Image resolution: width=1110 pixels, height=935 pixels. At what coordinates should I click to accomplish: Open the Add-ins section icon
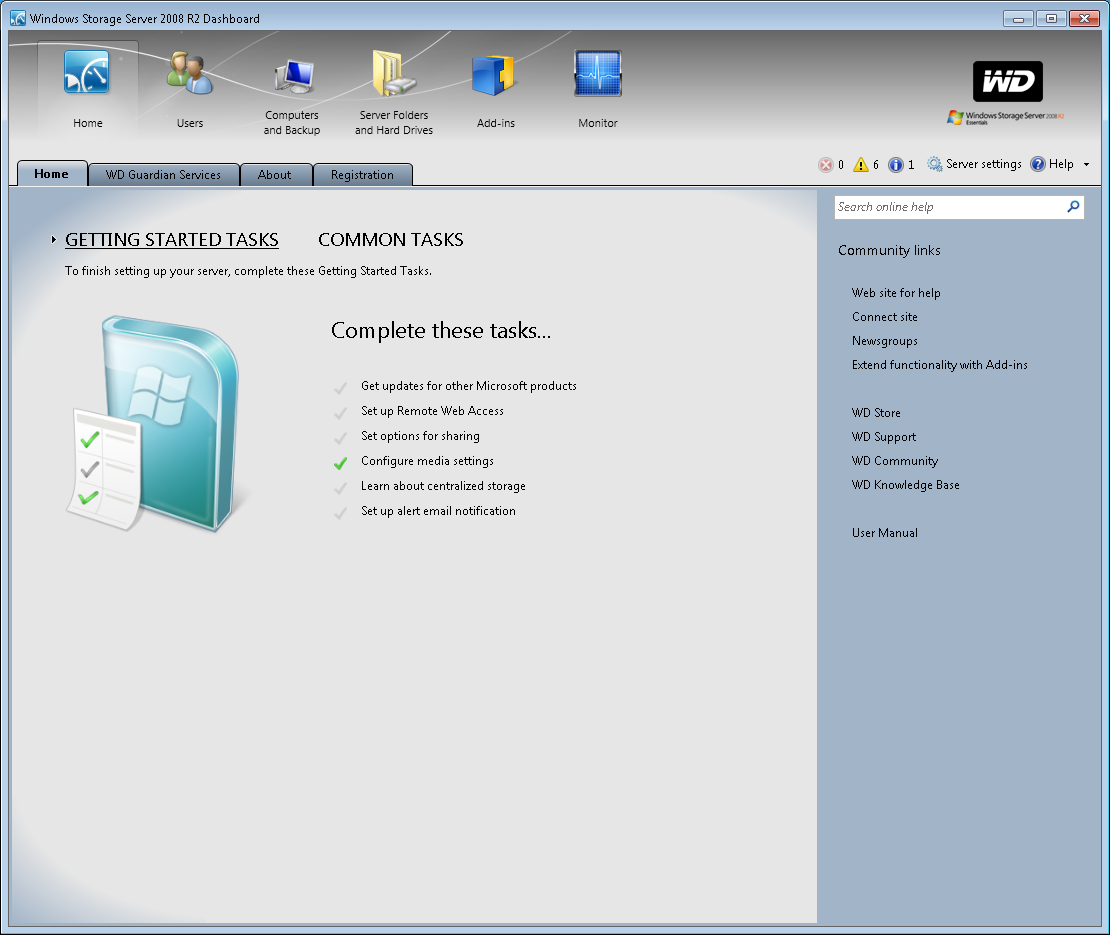pos(493,75)
